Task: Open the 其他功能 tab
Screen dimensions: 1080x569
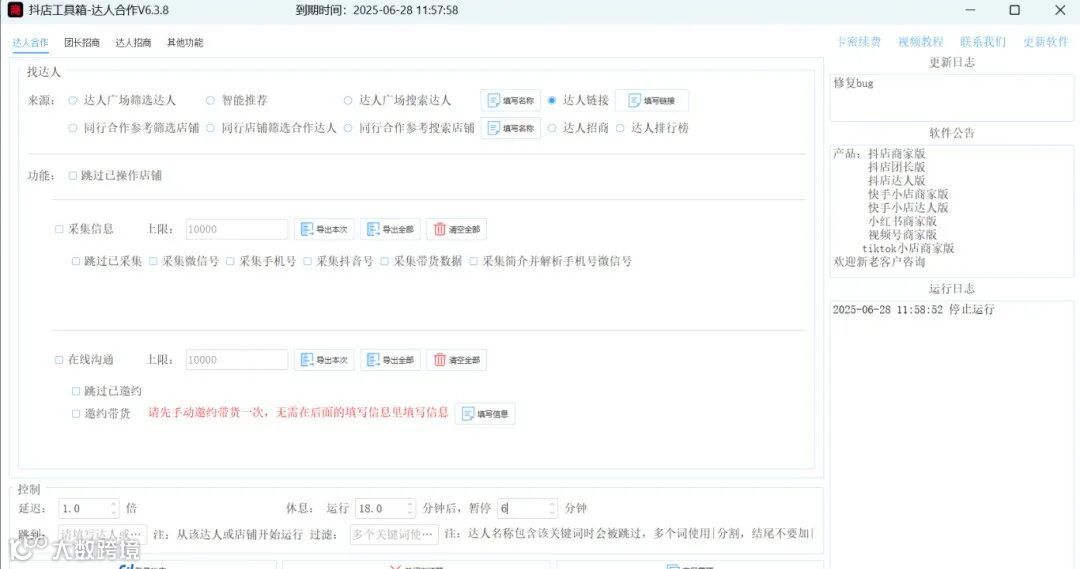Action: click(185, 43)
